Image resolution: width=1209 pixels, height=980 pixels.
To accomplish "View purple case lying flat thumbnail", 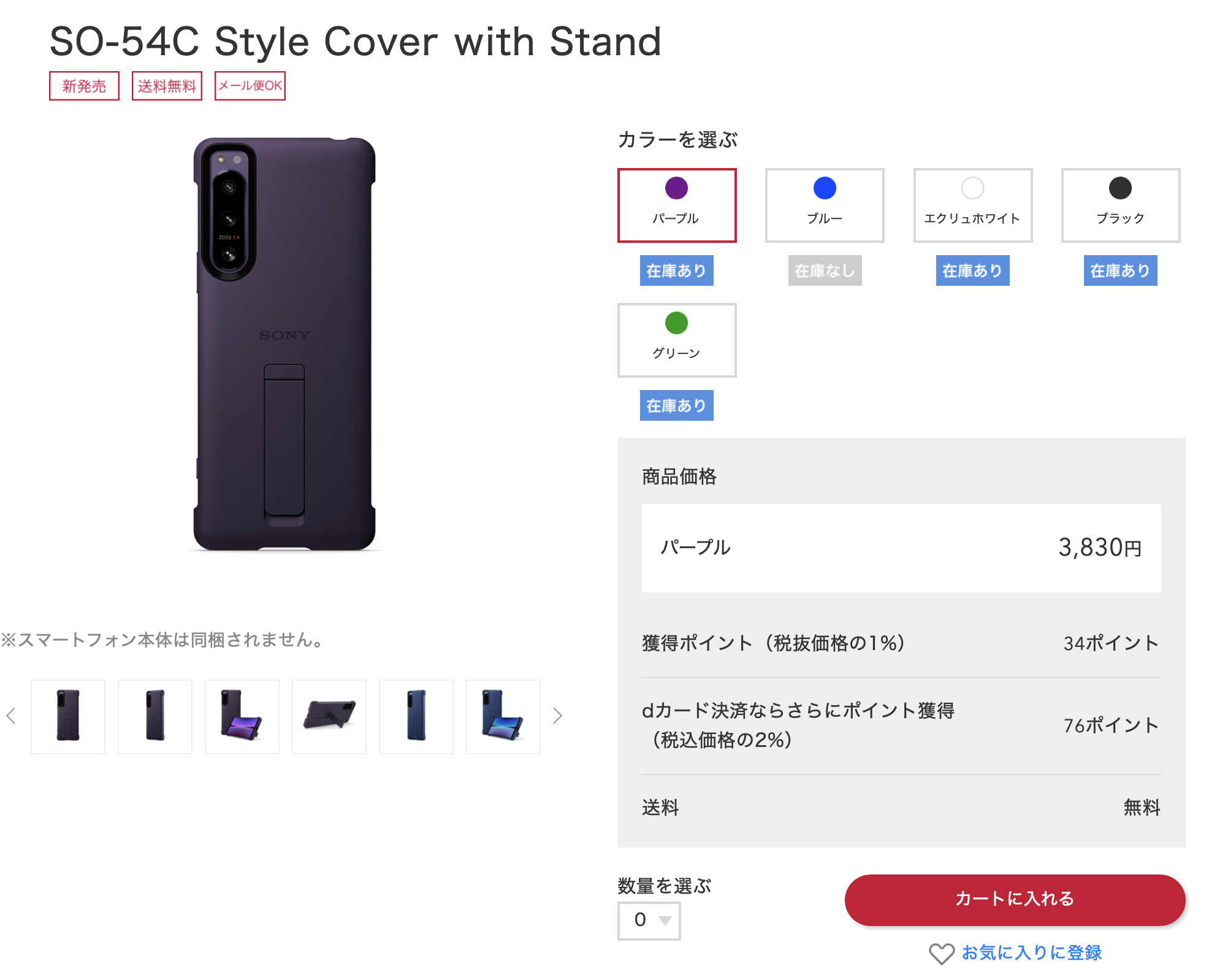I will click(329, 716).
